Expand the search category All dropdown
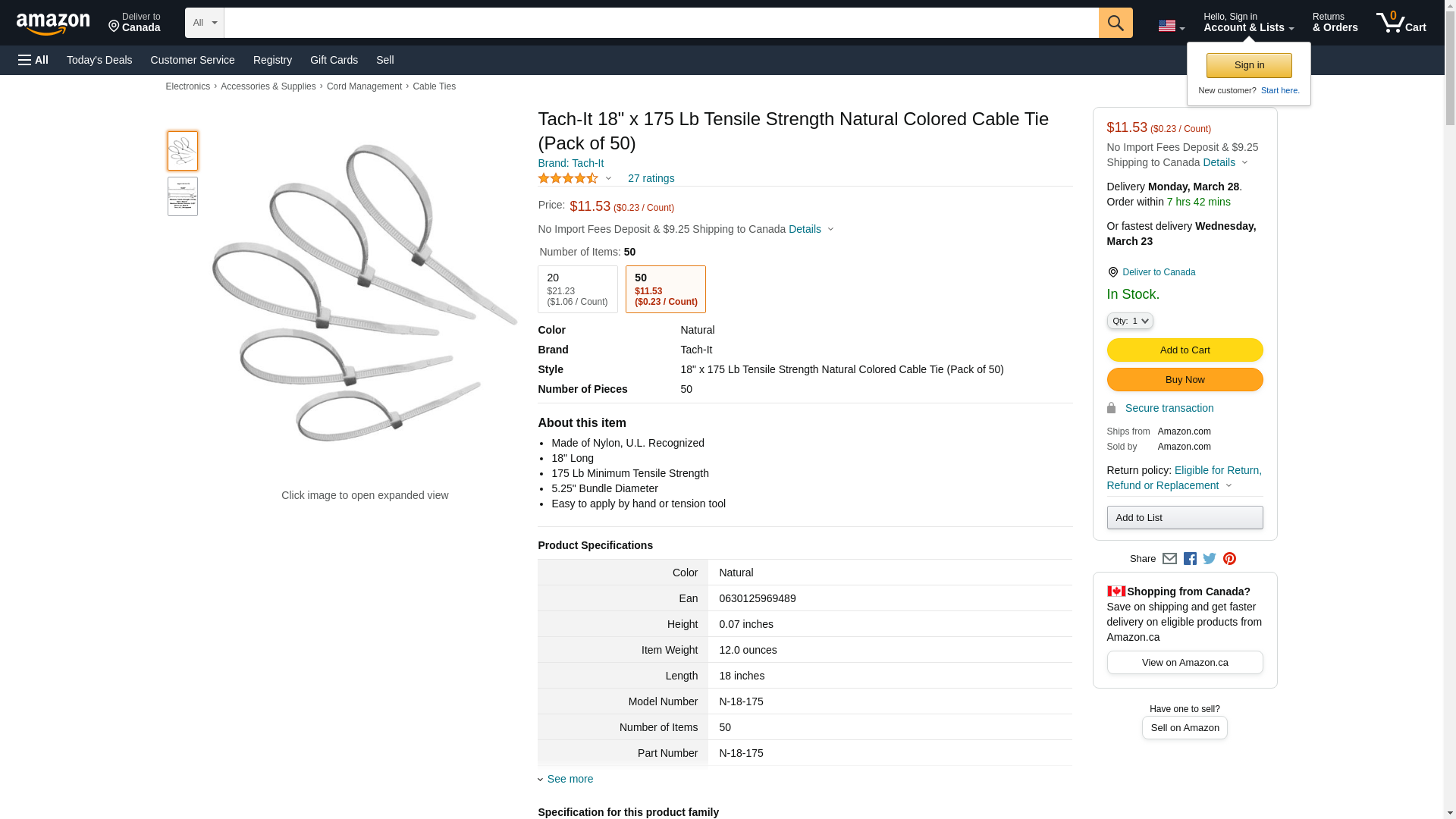The width and height of the screenshot is (1456, 819). pos(205,23)
